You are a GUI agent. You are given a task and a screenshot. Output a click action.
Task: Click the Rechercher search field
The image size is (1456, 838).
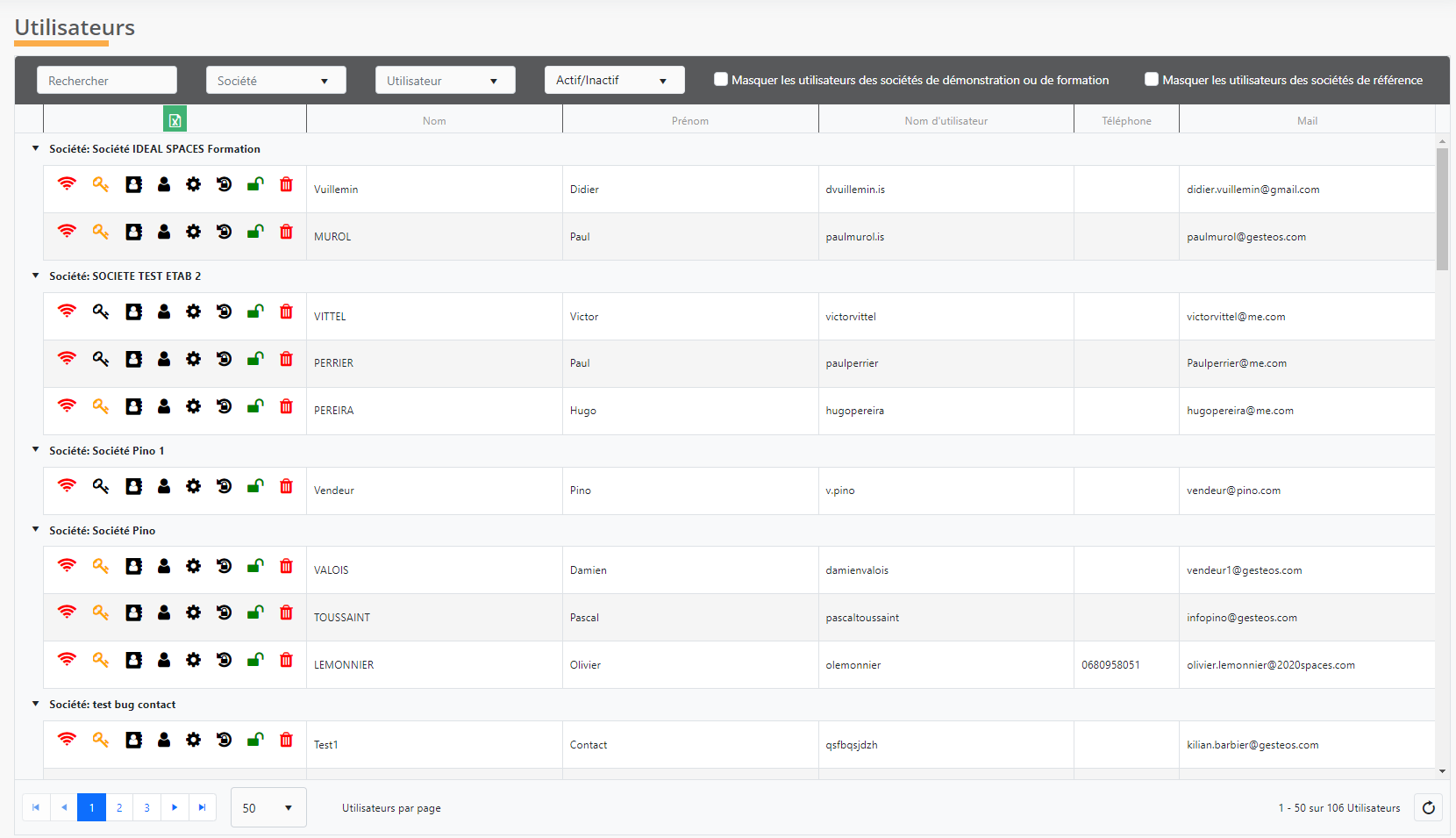click(x=107, y=81)
